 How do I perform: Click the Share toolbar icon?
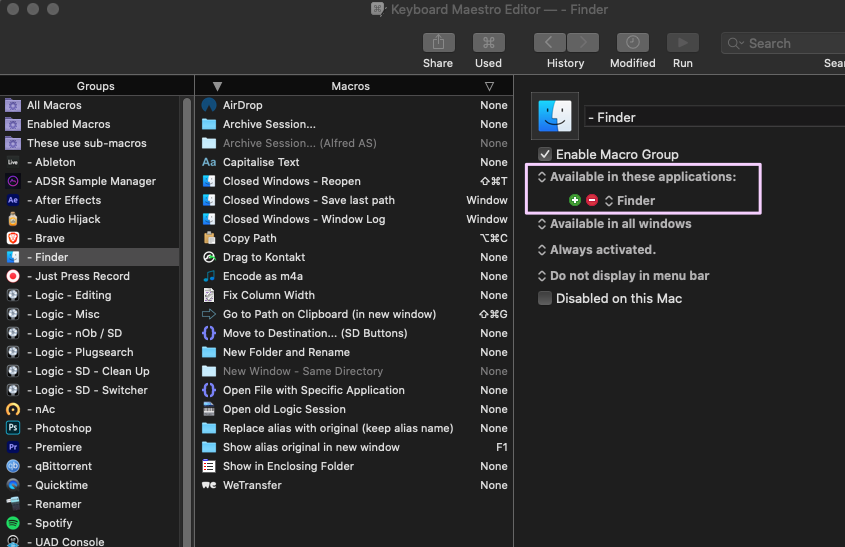[x=438, y=43]
